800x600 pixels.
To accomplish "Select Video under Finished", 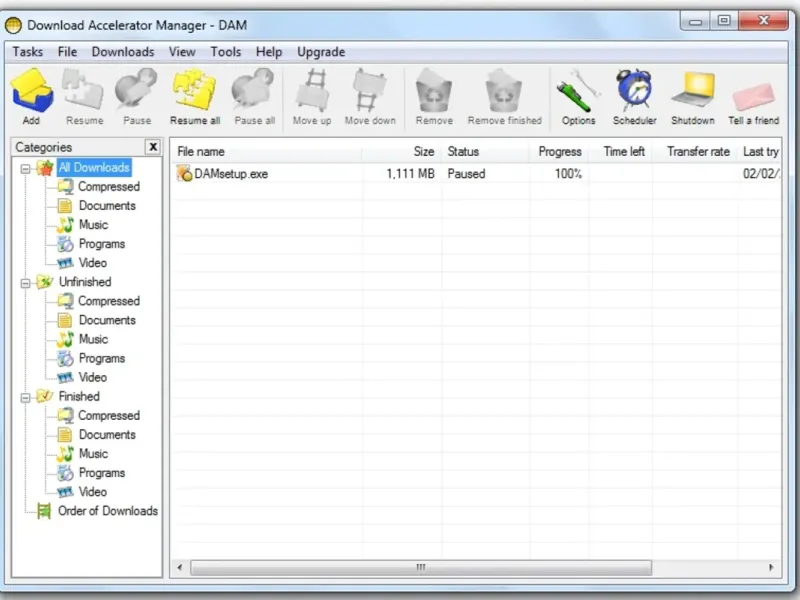I will point(92,492).
